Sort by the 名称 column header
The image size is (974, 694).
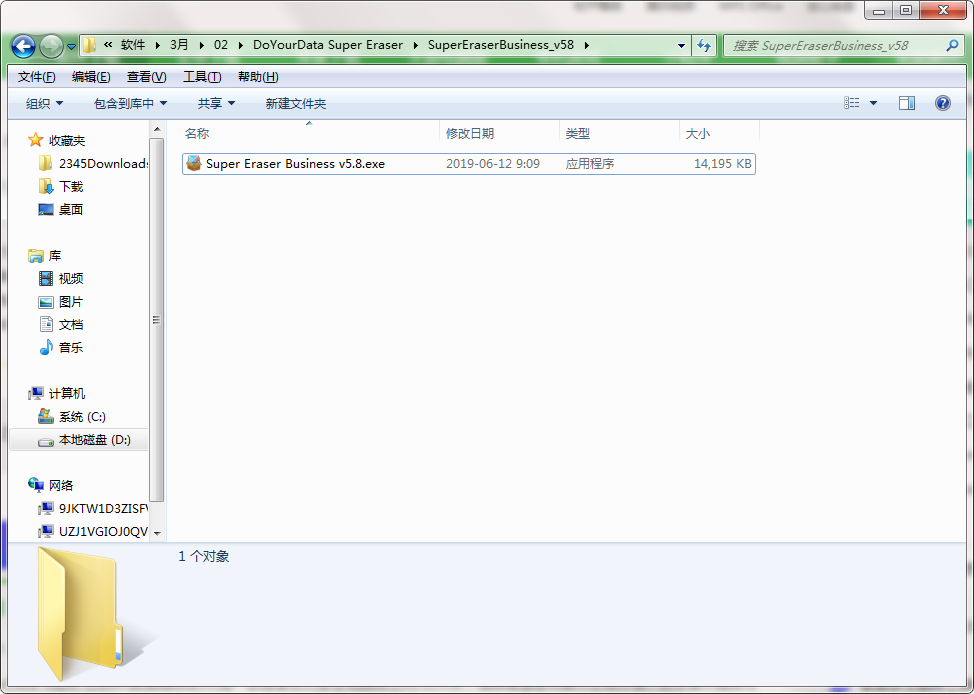[310, 133]
